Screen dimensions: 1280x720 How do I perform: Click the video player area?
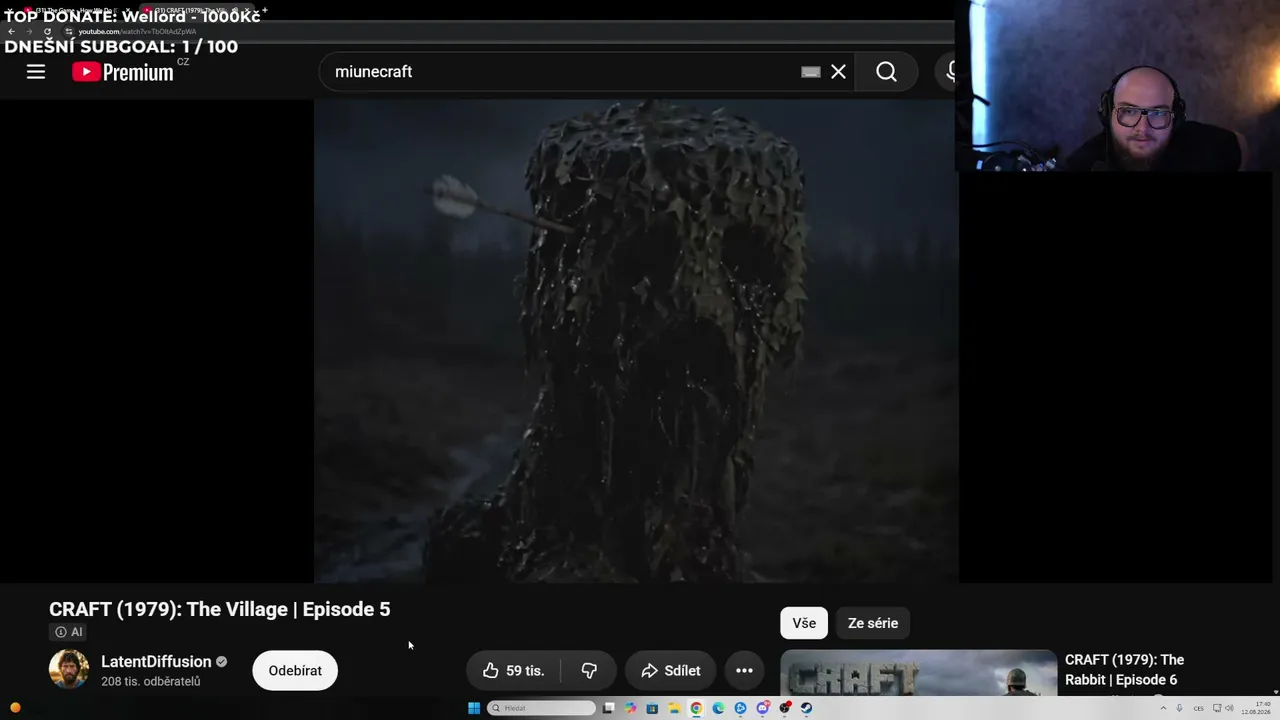click(636, 340)
